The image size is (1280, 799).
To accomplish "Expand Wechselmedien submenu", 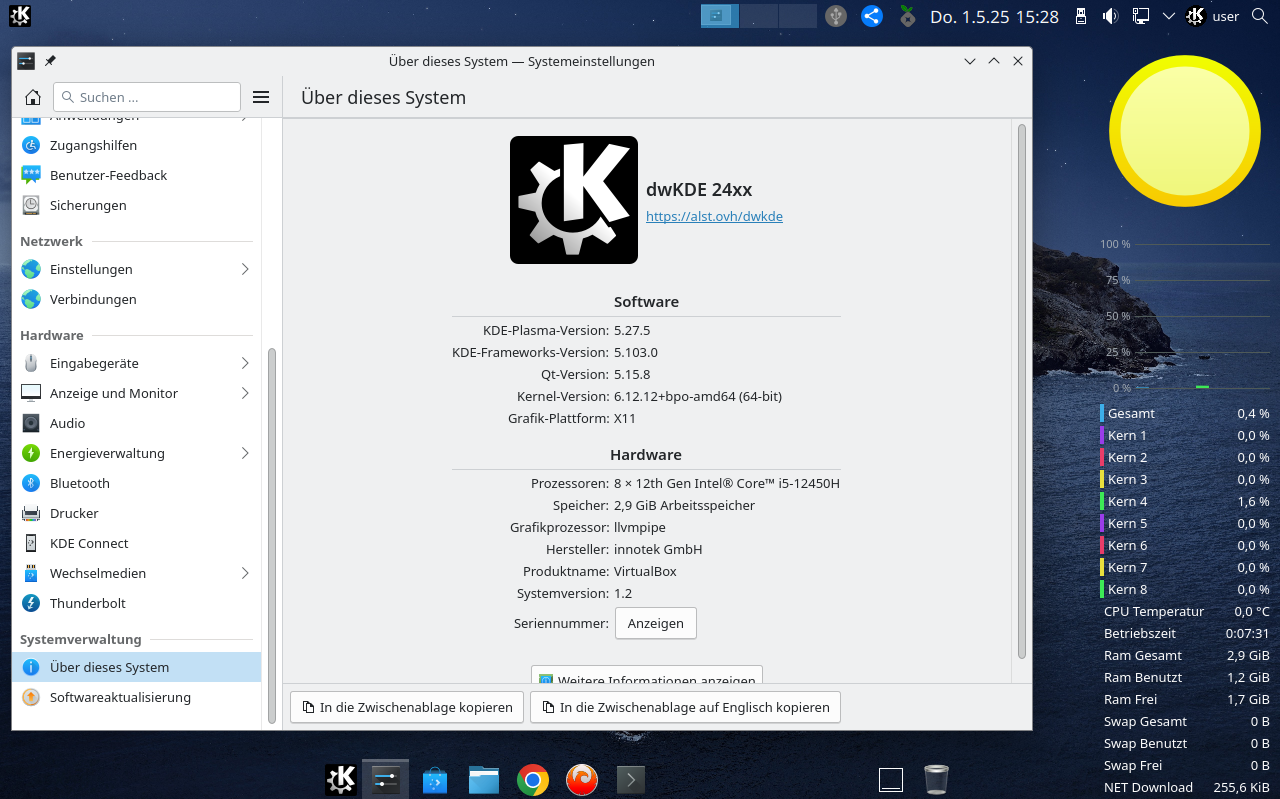I will pos(245,573).
